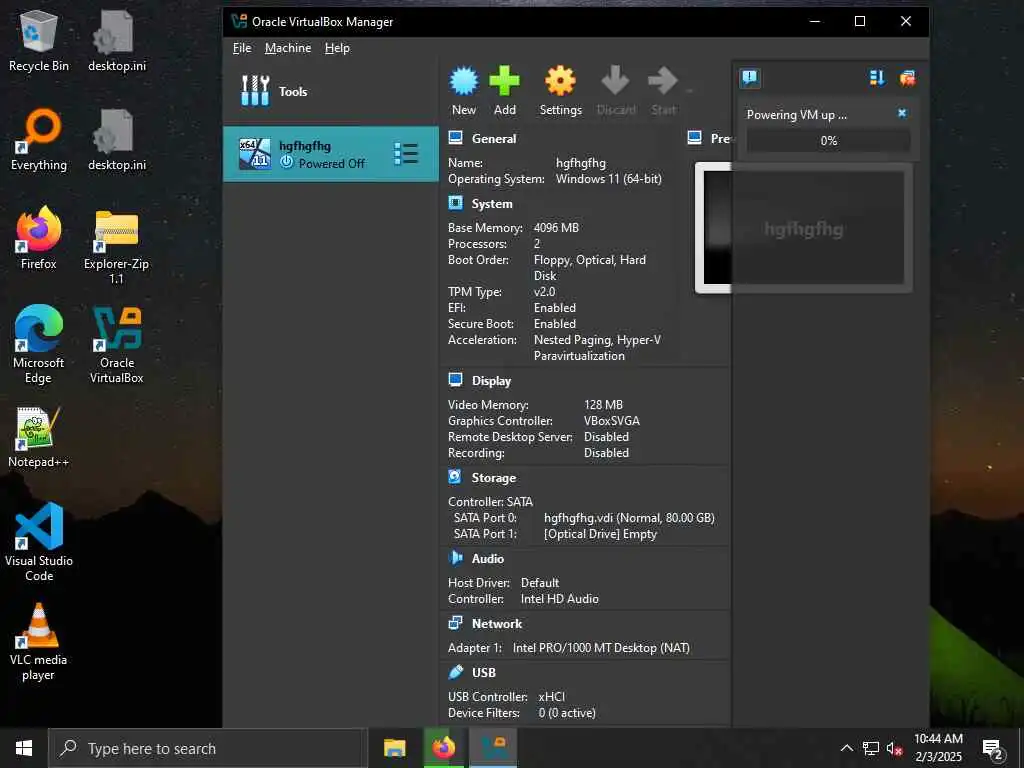Select the hgfhgfhg Windows 11 VM entry
Viewport: 1024px width, 768px height.
pos(330,154)
